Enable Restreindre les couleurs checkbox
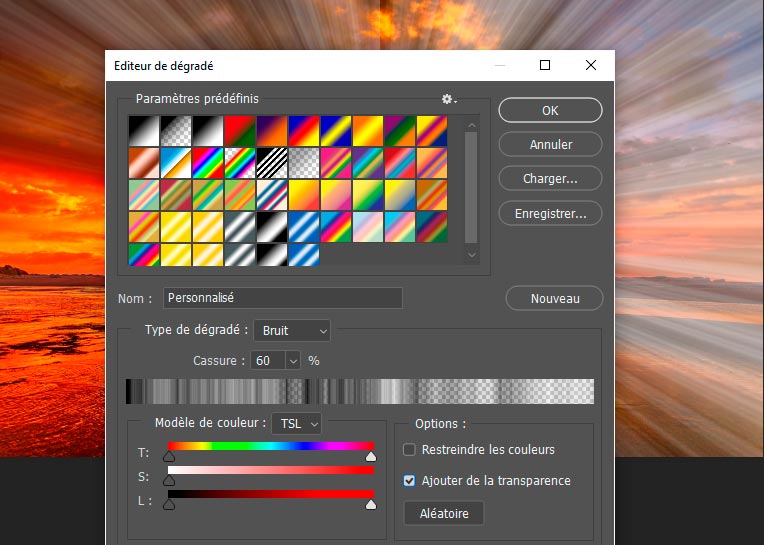The image size is (764, 545). coord(409,450)
